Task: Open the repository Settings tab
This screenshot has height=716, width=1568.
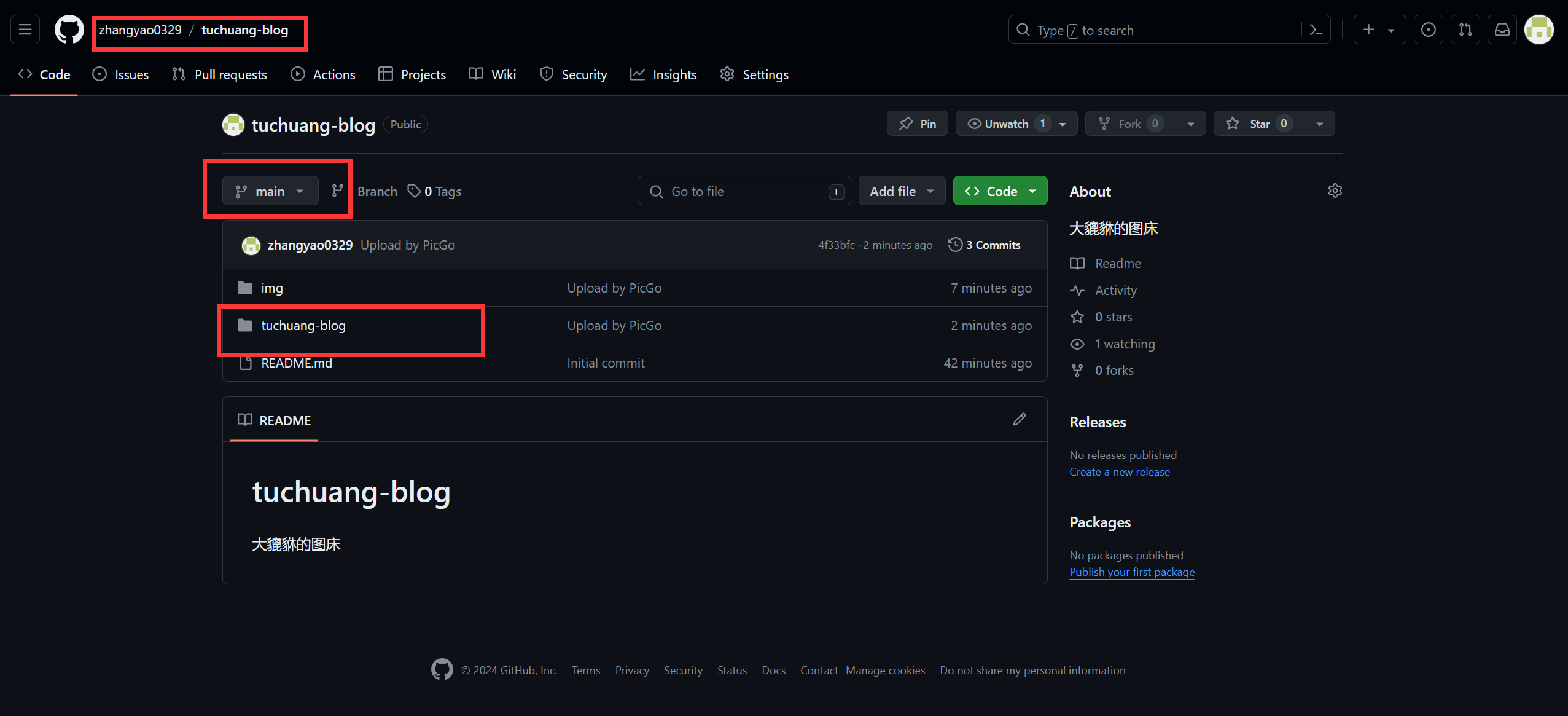Action: pos(754,74)
